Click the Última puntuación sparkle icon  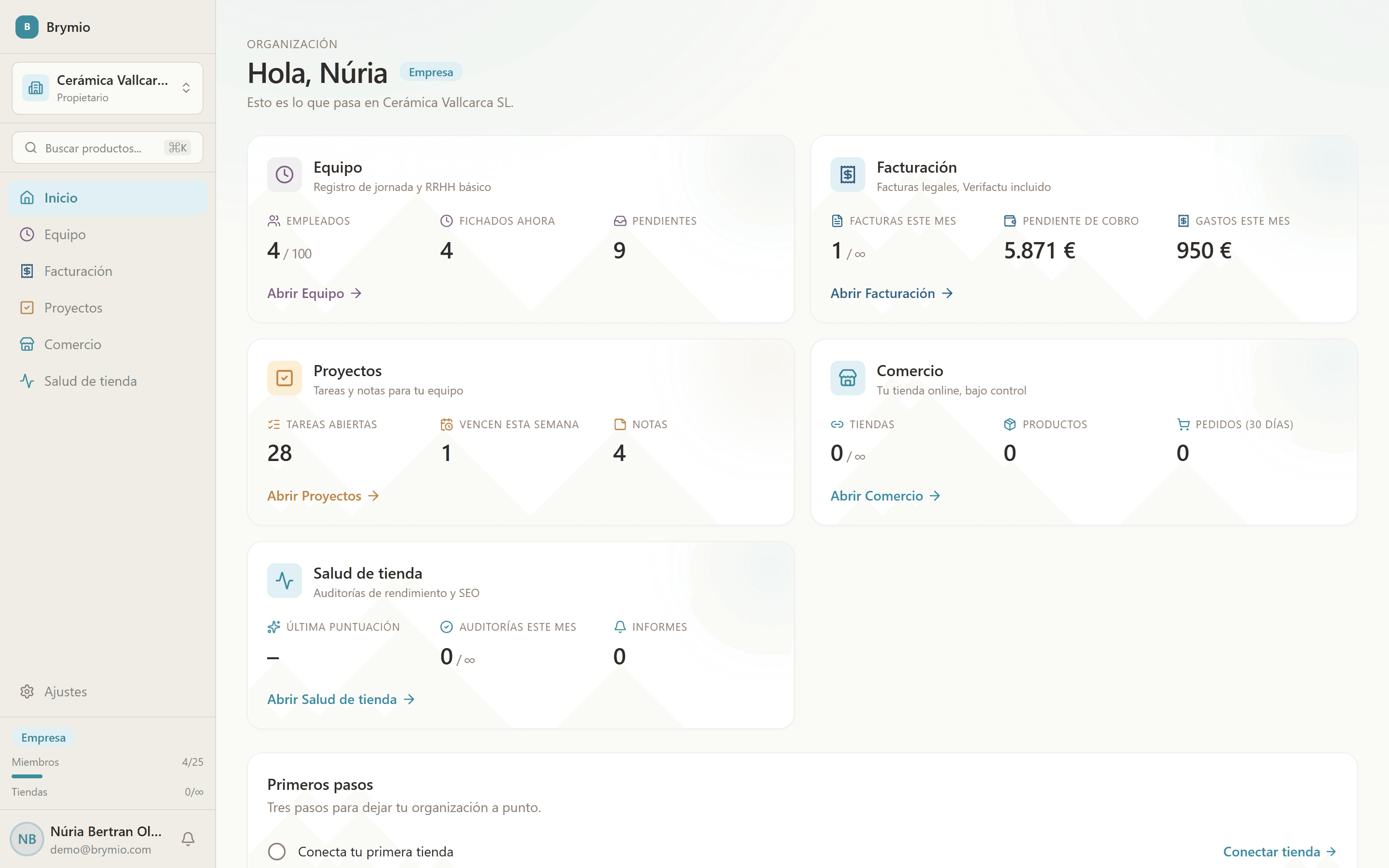pyautogui.click(x=274, y=627)
